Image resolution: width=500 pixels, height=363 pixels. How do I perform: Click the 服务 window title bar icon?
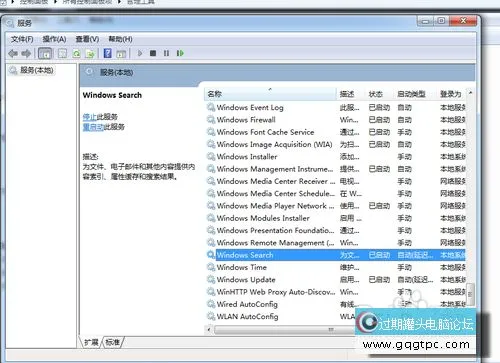(x=10, y=23)
